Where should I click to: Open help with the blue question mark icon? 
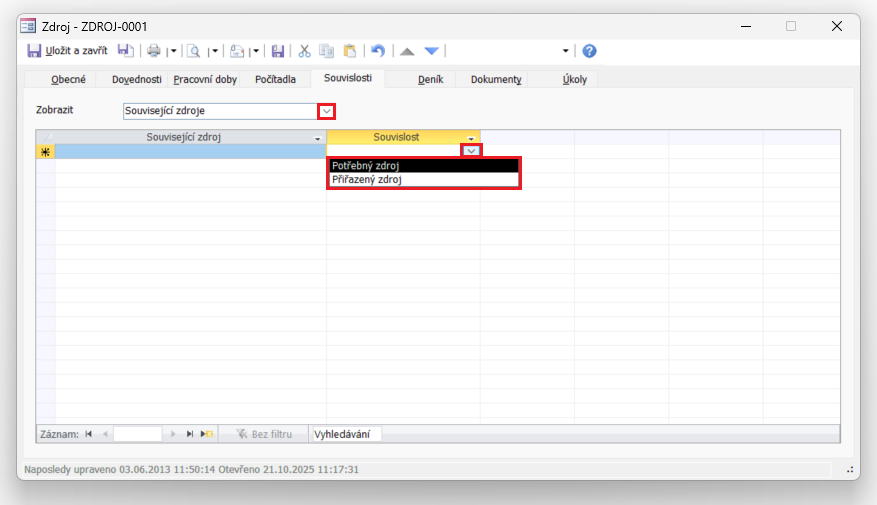click(589, 51)
